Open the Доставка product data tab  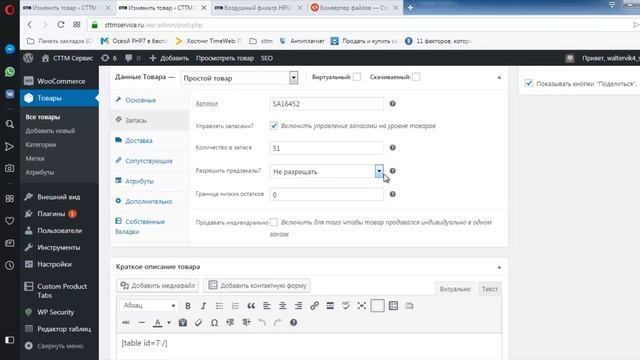139,140
